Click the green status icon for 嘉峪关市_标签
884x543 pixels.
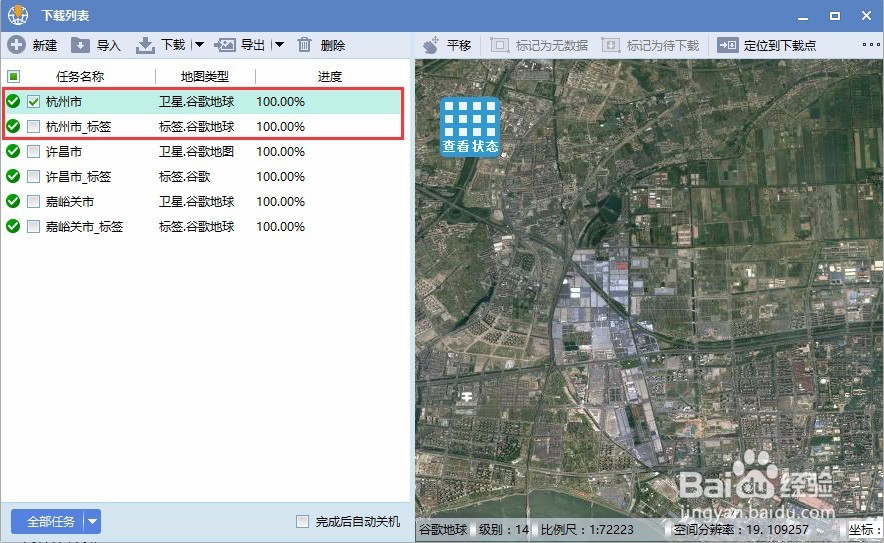pos(13,226)
